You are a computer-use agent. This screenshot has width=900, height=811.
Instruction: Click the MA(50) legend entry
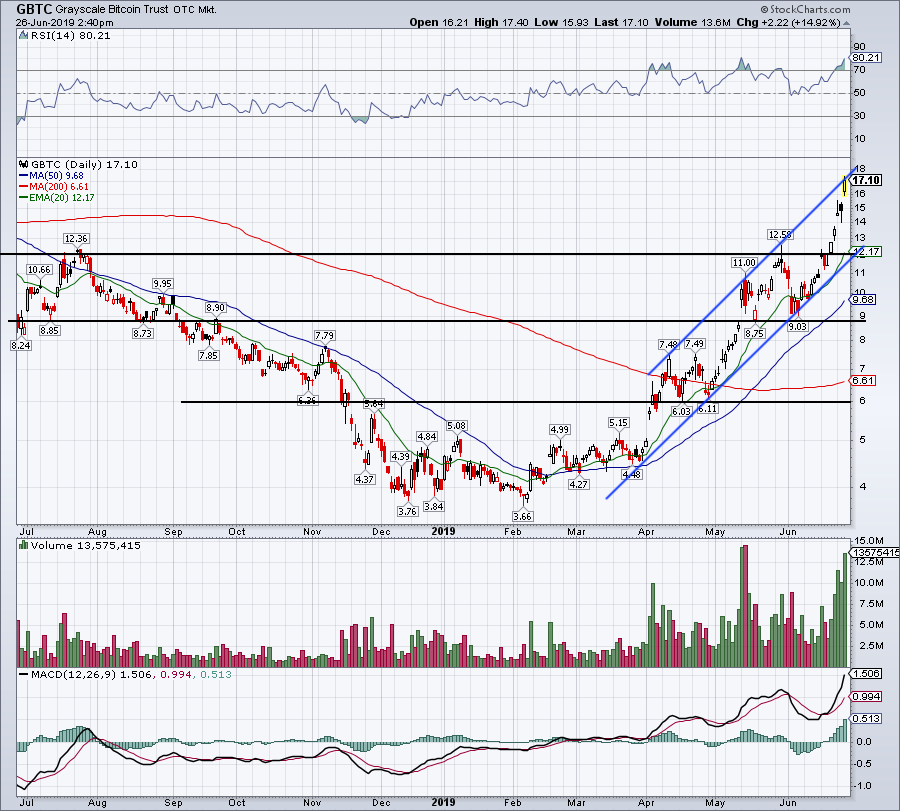[x=51, y=176]
